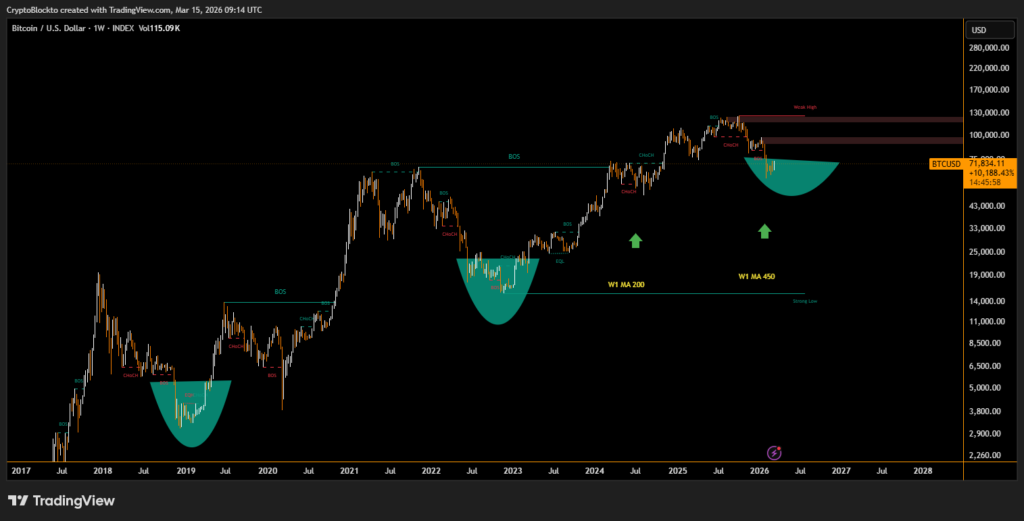The width and height of the screenshot is (1024, 521).
Task: Click the orange BTCUSD price label tag
Action: coord(946,163)
